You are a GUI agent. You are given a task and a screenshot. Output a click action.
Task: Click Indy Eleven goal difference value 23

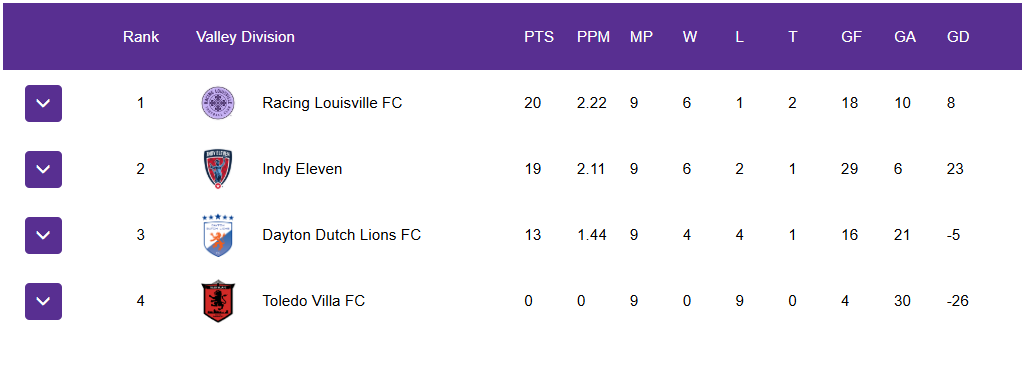coord(954,169)
